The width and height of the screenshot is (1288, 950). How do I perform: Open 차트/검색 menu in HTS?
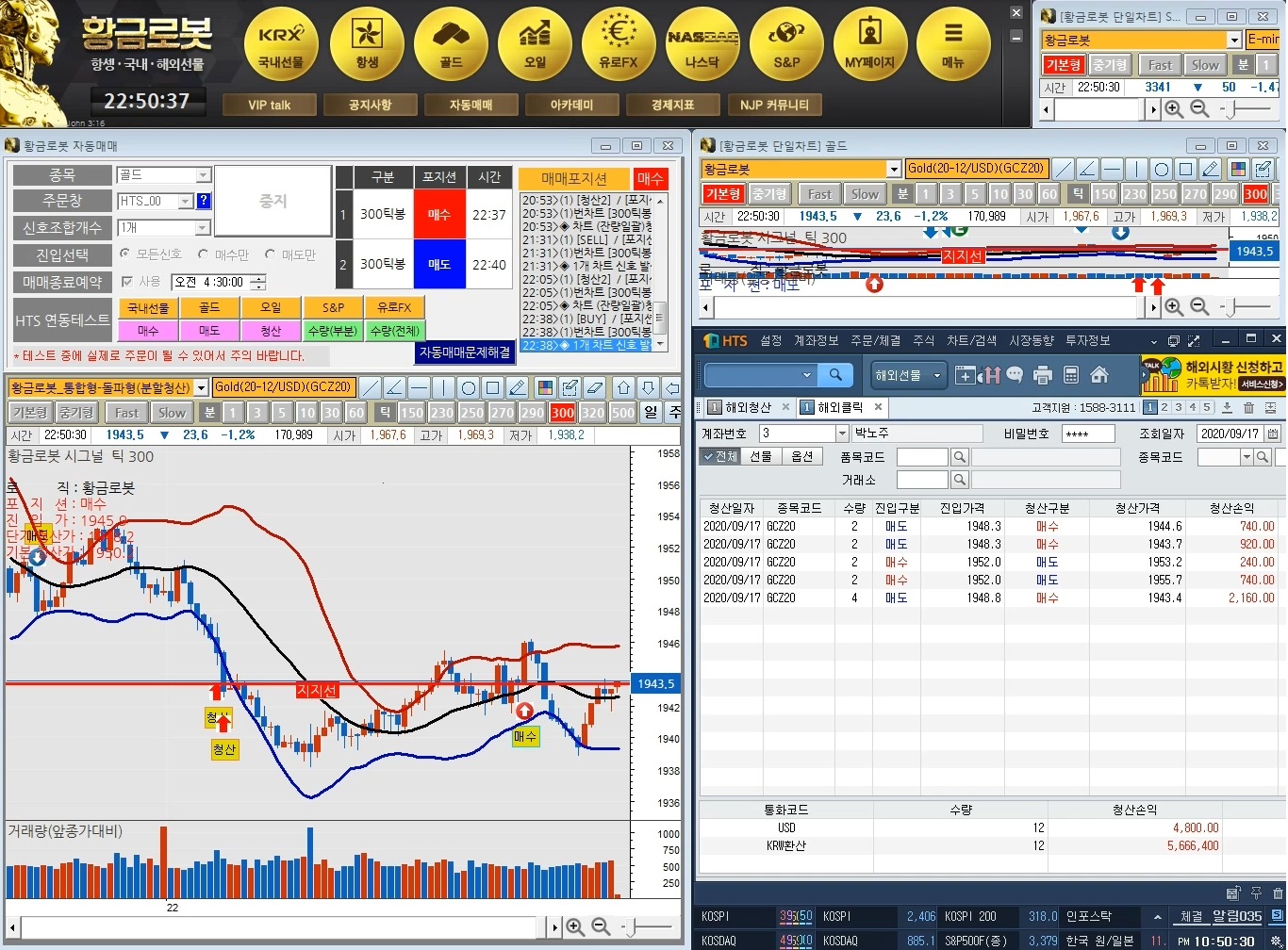click(x=971, y=340)
